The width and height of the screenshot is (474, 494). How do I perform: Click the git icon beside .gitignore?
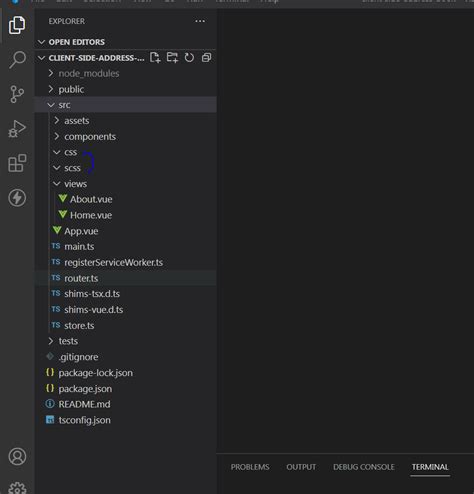[50, 356]
